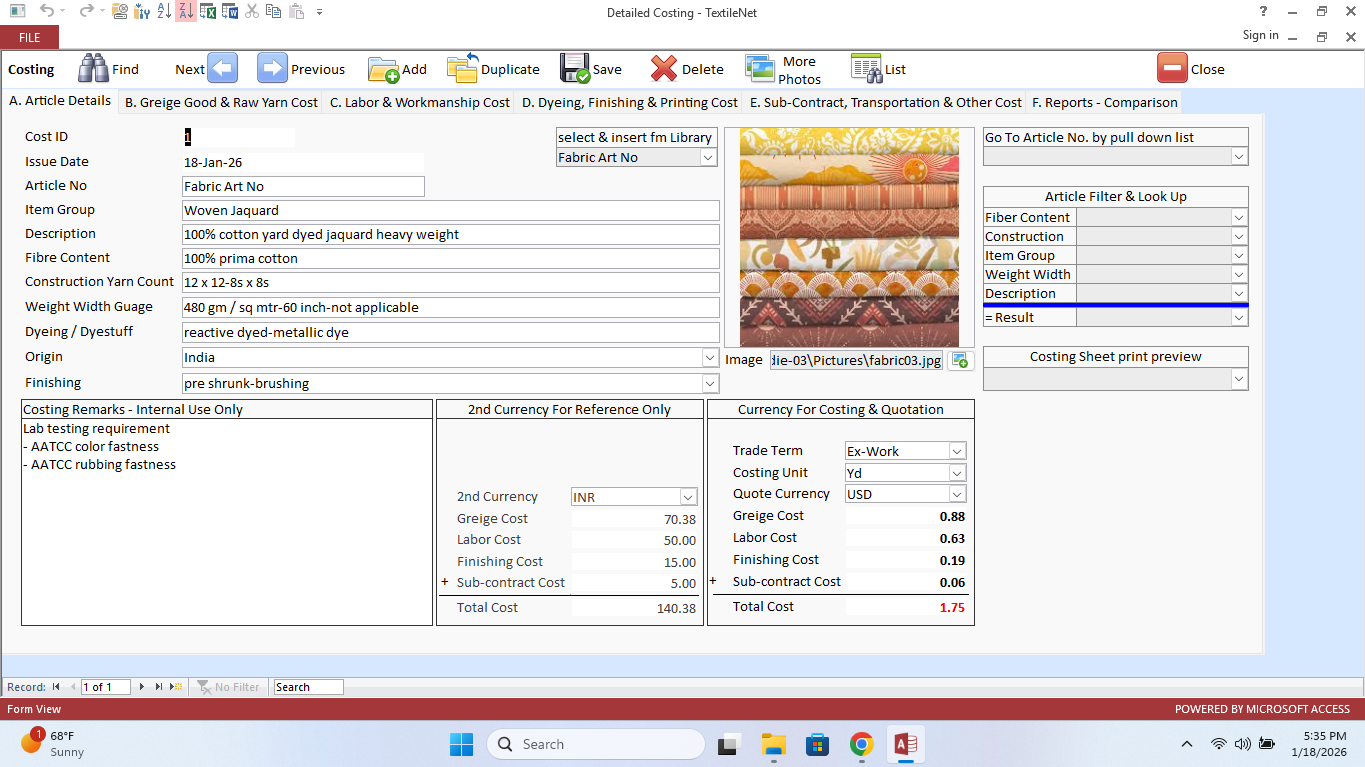
Task: Expand the 2nd Currency INR dropdown
Action: pyautogui.click(x=687, y=497)
